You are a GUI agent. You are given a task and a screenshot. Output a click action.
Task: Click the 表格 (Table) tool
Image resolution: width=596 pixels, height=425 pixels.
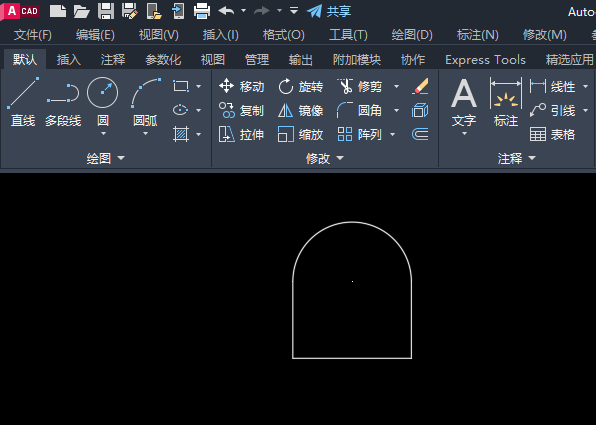point(552,134)
